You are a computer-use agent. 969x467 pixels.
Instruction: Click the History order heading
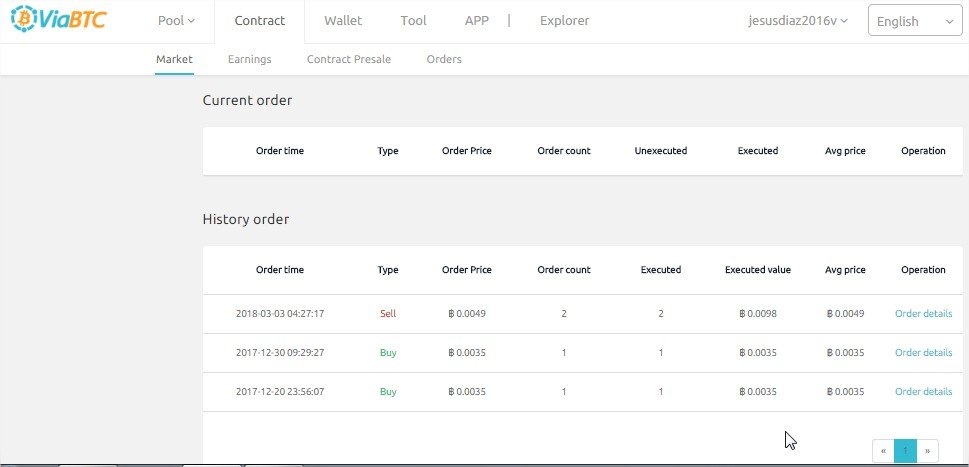coord(246,219)
